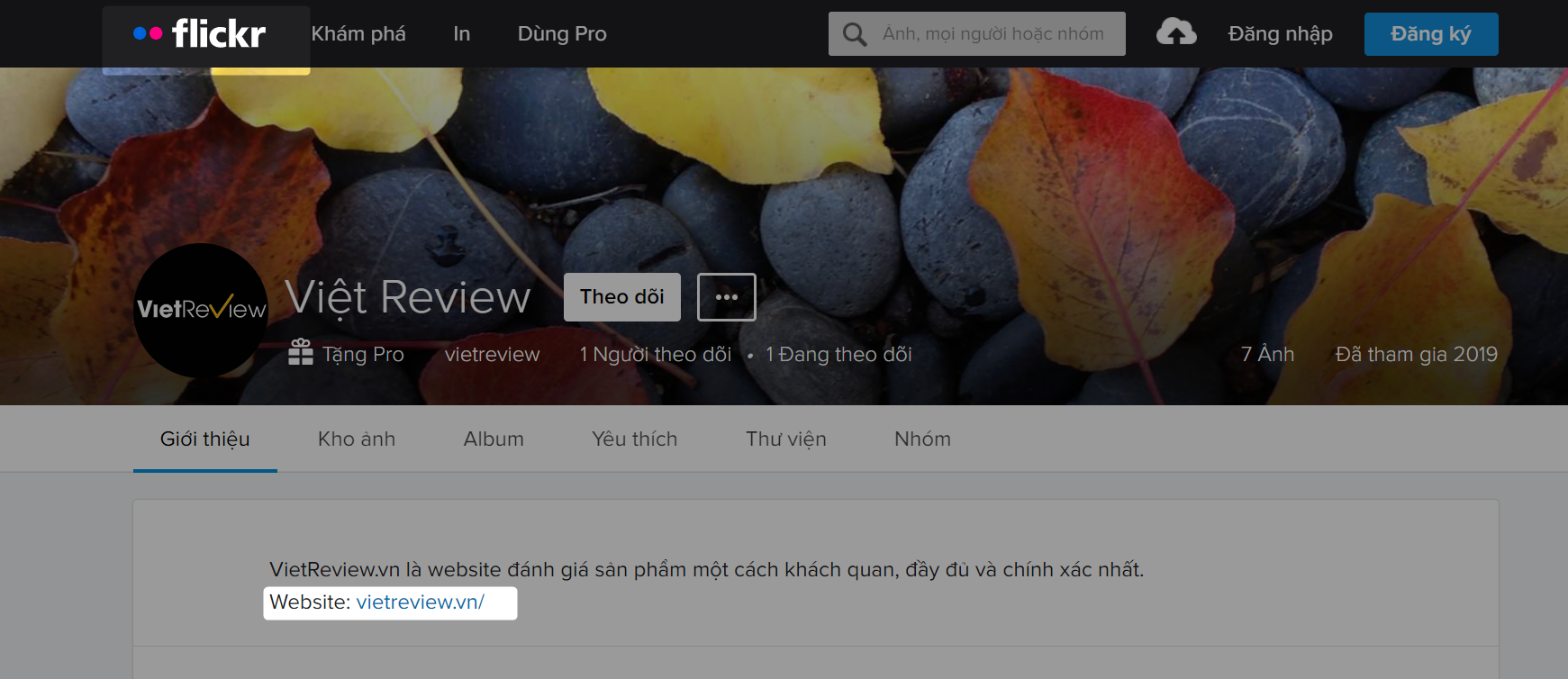Focus the photo and people search field
This screenshot has height=679, width=1568.
tap(977, 34)
